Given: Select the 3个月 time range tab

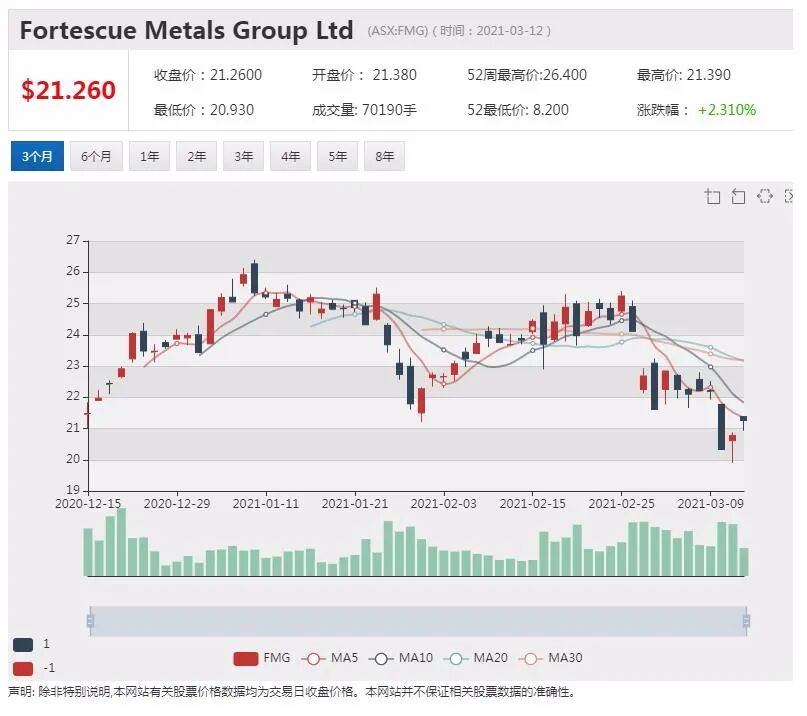Looking at the screenshot, I should pos(37,156).
